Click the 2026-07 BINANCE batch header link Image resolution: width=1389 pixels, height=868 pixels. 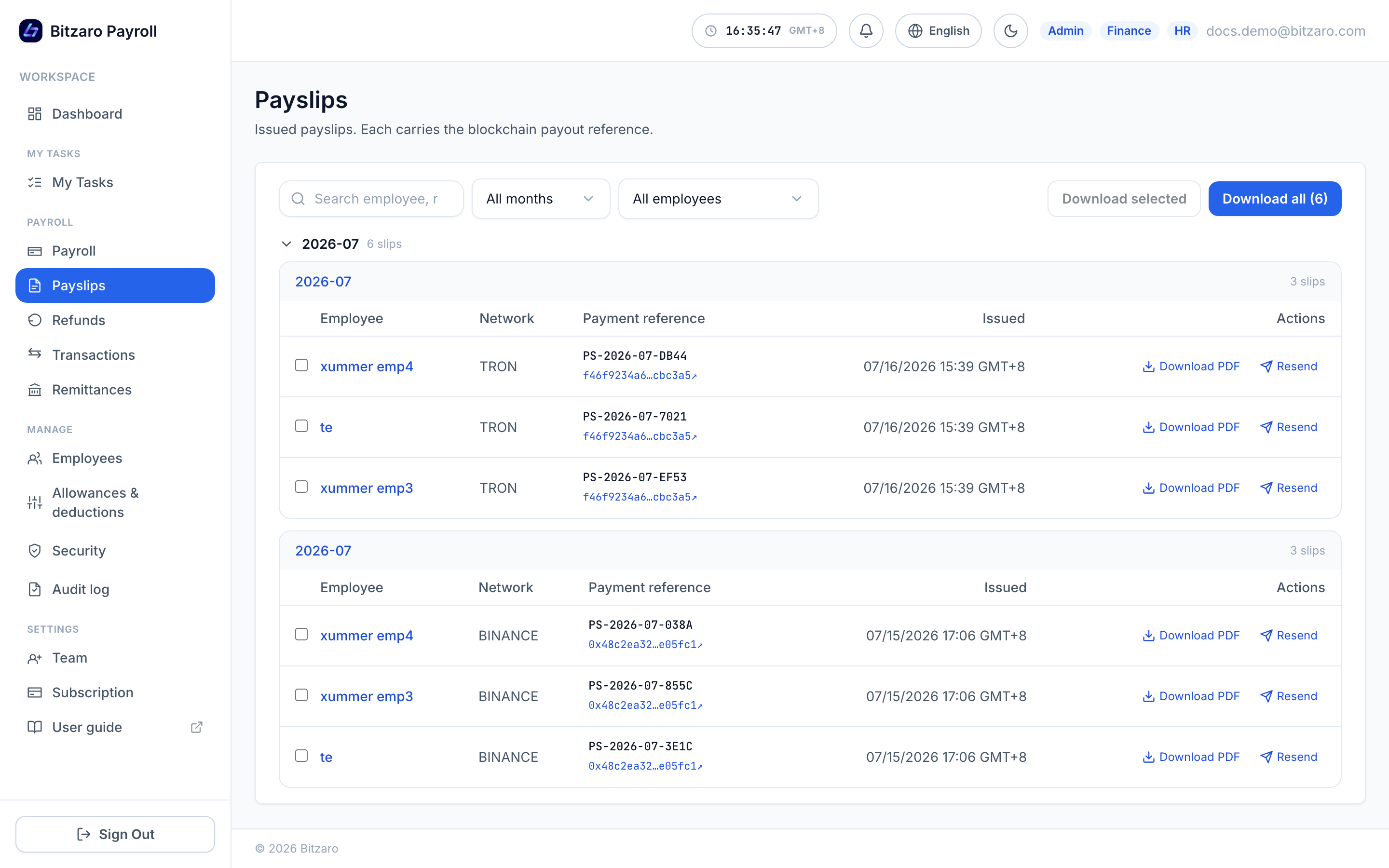point(323,551)
